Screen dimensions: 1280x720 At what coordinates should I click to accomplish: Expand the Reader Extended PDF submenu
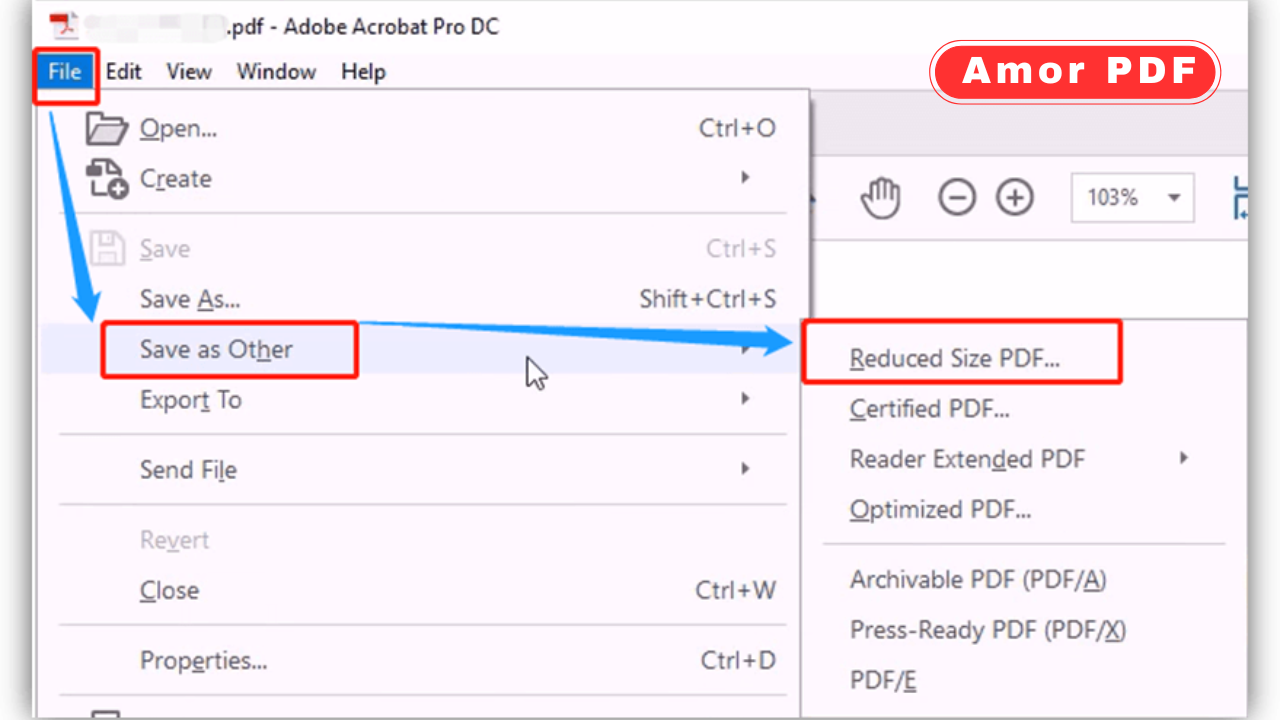[1184, 458]
